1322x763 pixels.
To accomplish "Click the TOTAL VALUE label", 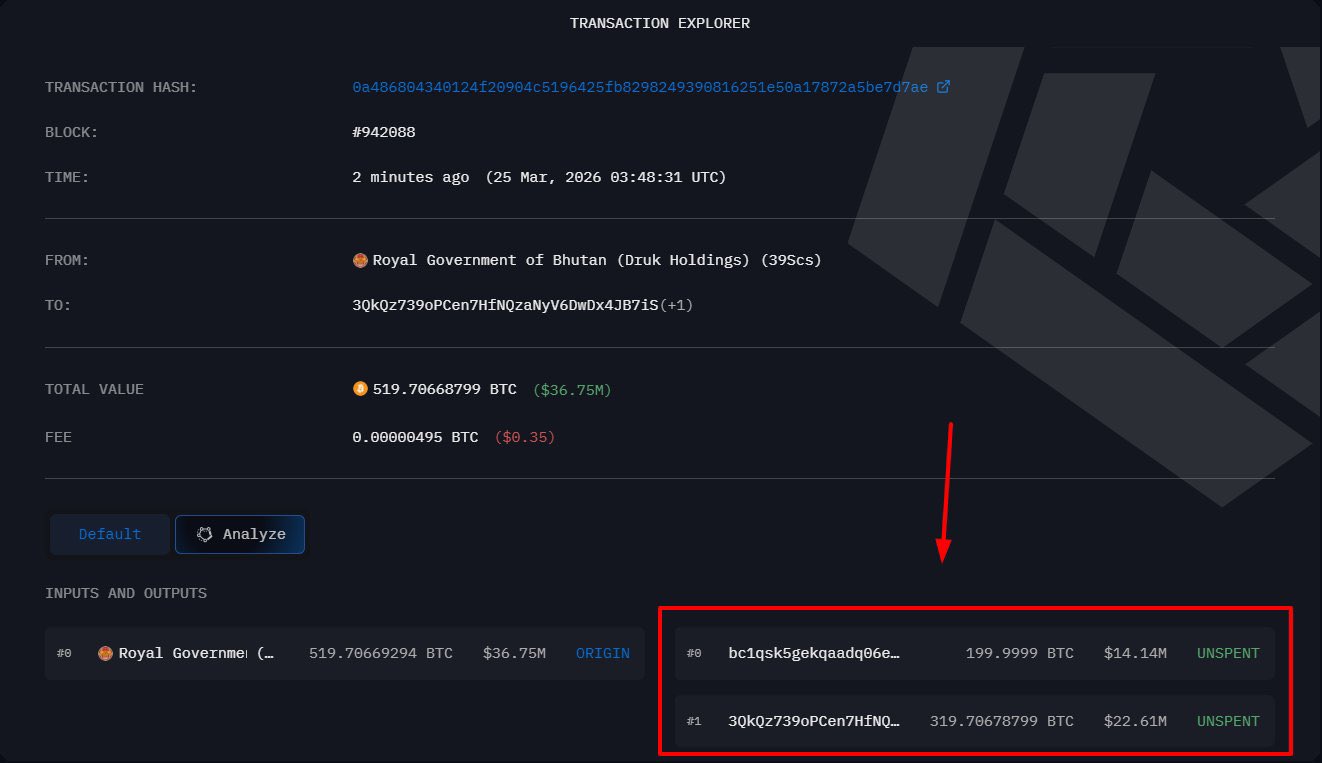I will tap(94, 389).
